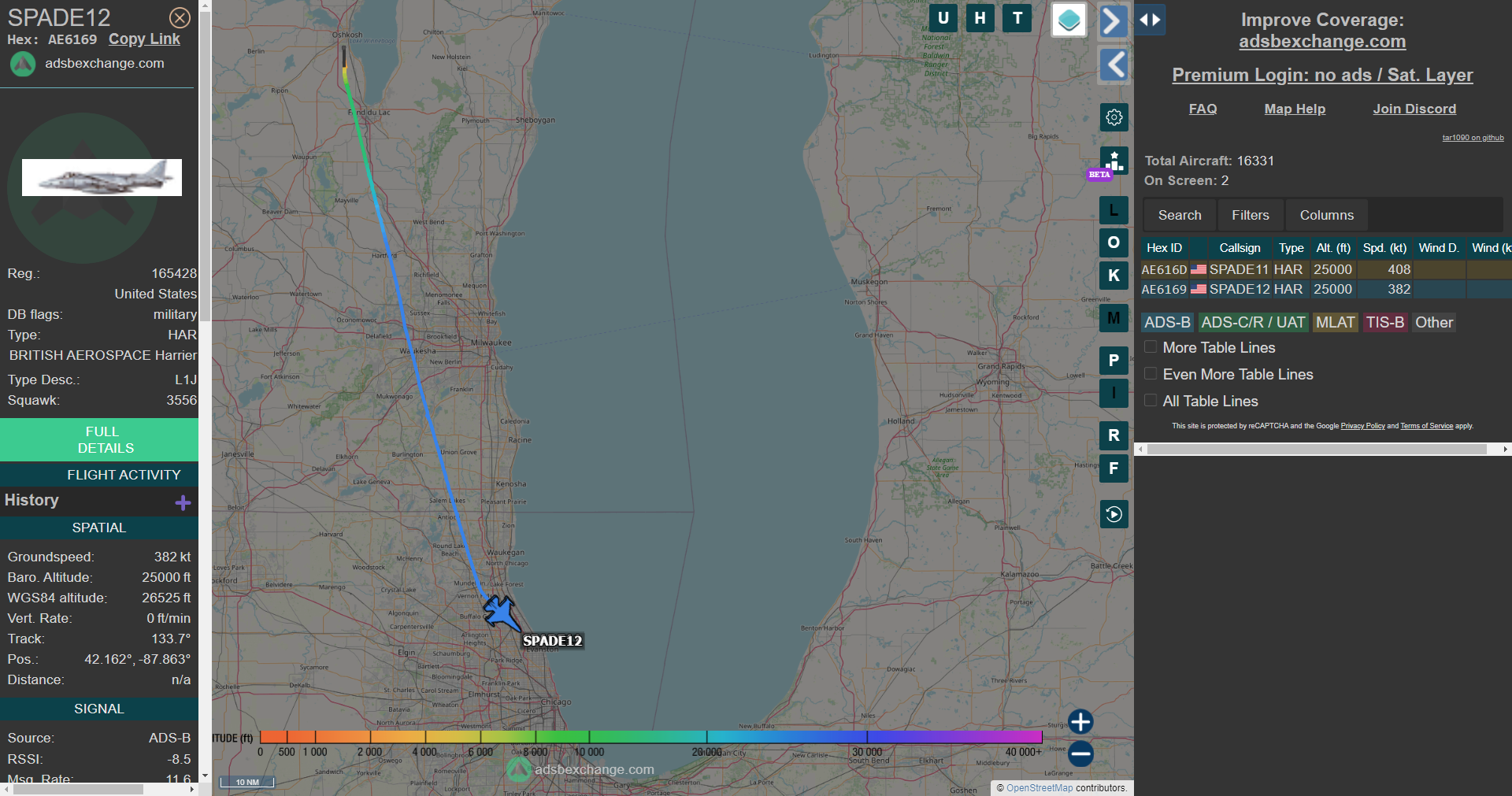Open the FAQ link
The width and height of the screenshot is (1512, 796).
[x=1203, y=109]
